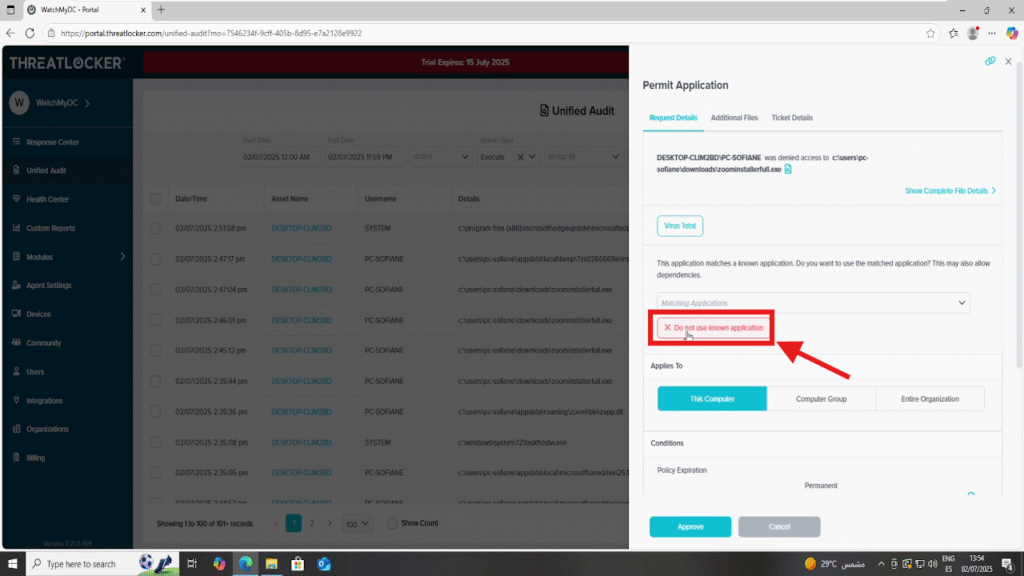The height and width of the screenshot is (576, 1024).
Task: Open File Explorer from the taskbar
Action: pyautogui.click(x=272, y=564)
